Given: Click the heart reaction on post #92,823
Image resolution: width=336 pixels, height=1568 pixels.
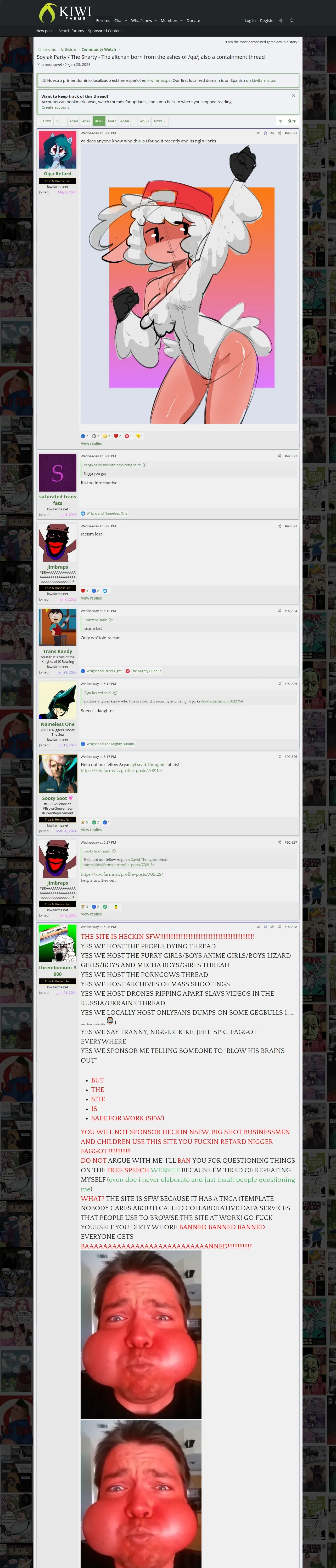Looking at the screenshot, I should point(83,590).
